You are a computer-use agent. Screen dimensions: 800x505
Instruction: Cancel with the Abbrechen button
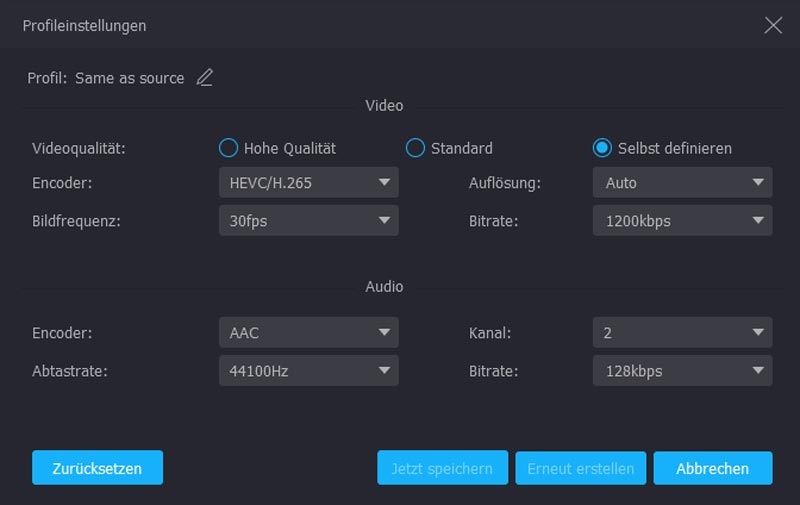point(713,468)
